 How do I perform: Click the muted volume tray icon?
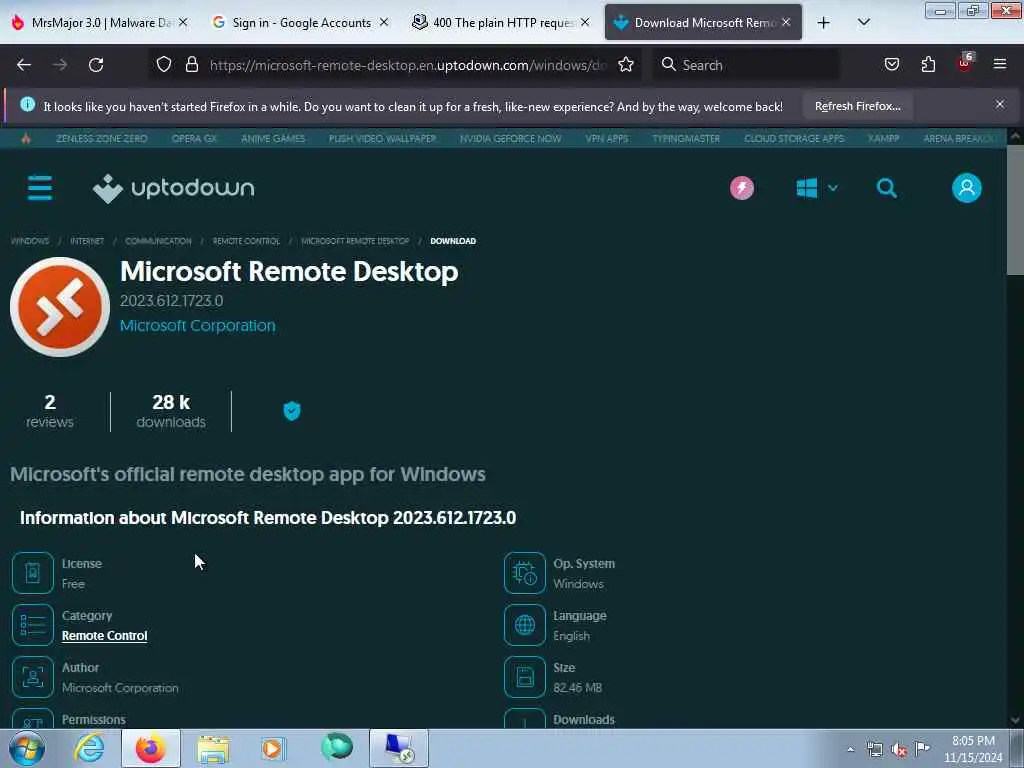tap(899, 750)
